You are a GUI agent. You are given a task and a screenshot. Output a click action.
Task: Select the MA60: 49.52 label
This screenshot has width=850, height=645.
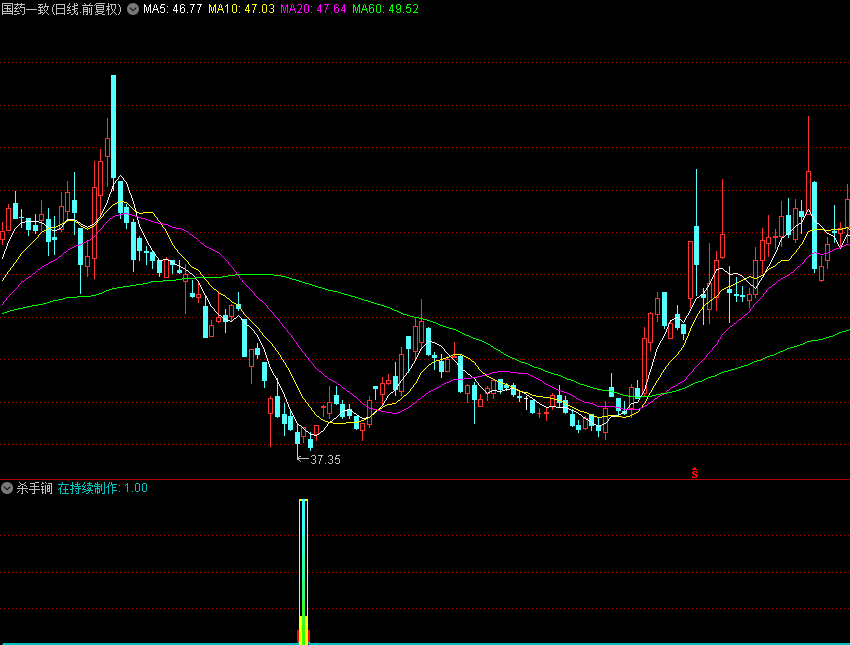385,9
